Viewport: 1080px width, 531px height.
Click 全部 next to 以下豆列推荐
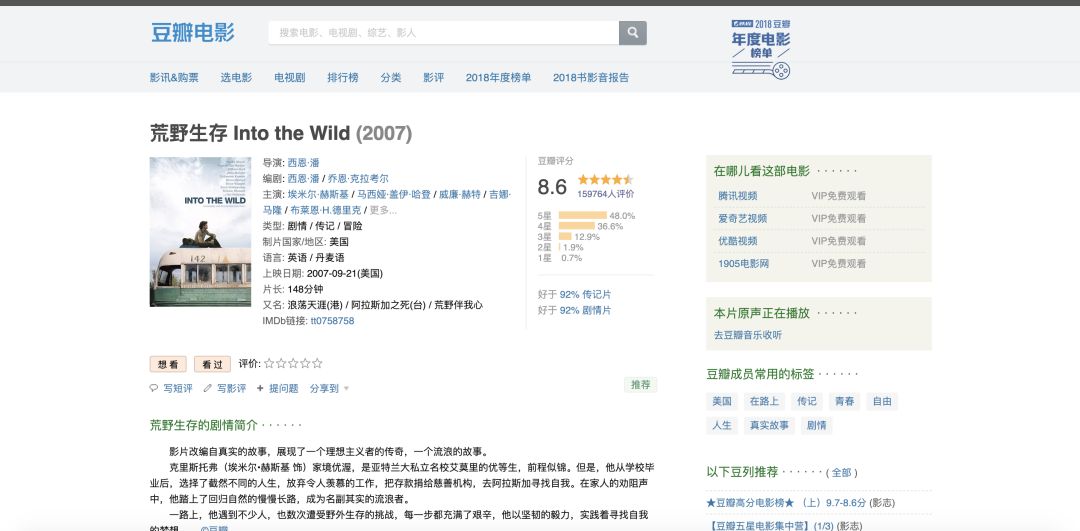841,472
